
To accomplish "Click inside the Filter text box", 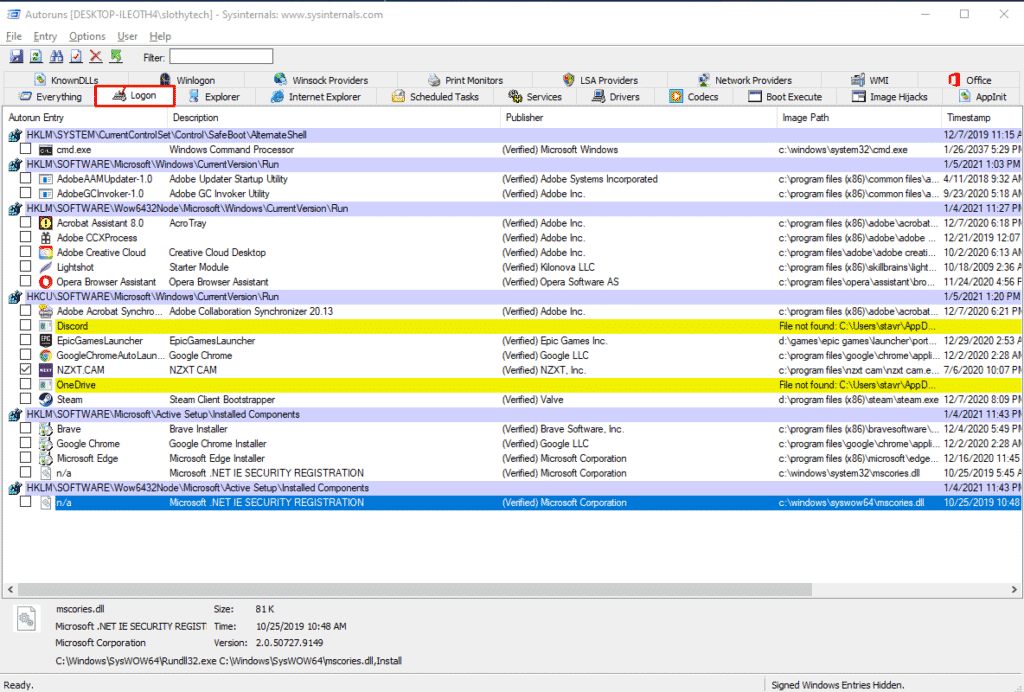I will click(x=220, y=57).
